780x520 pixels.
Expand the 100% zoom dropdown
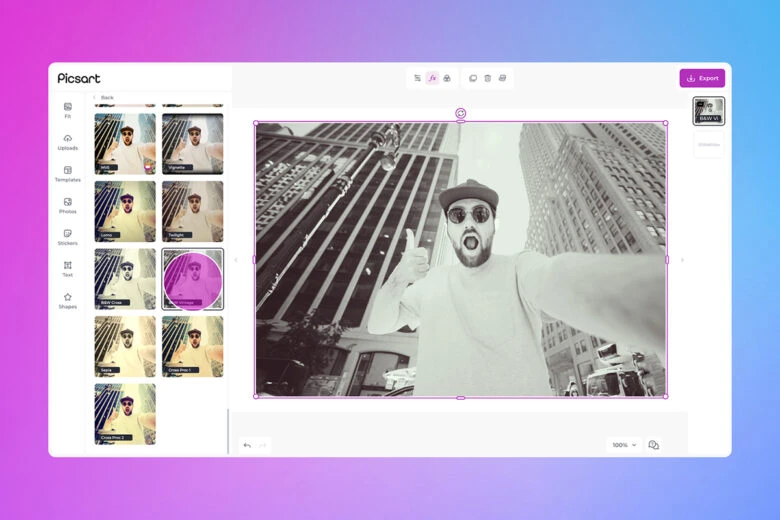tap(624, 445)
